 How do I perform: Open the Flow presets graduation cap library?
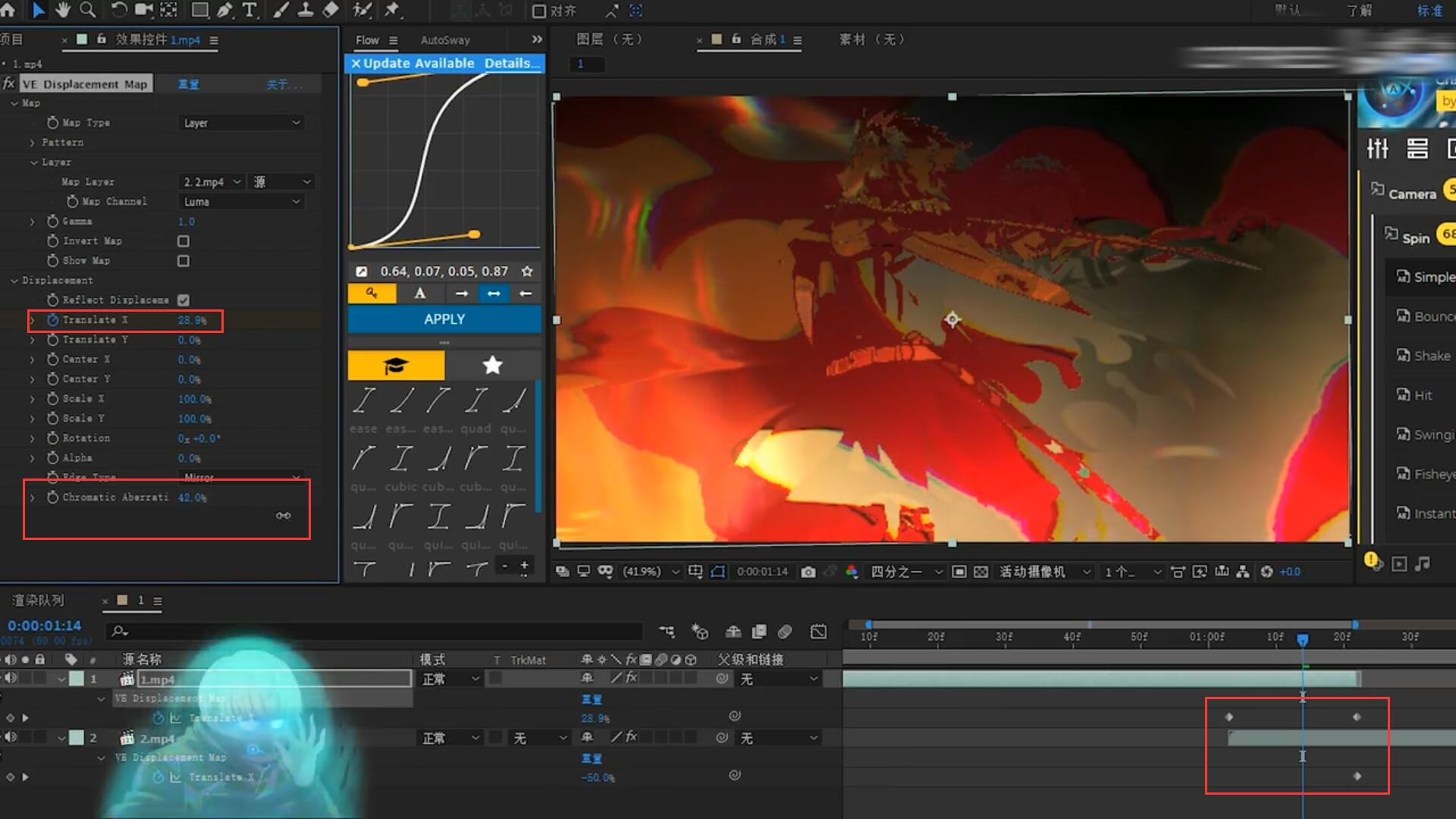(x=396, y=366)
